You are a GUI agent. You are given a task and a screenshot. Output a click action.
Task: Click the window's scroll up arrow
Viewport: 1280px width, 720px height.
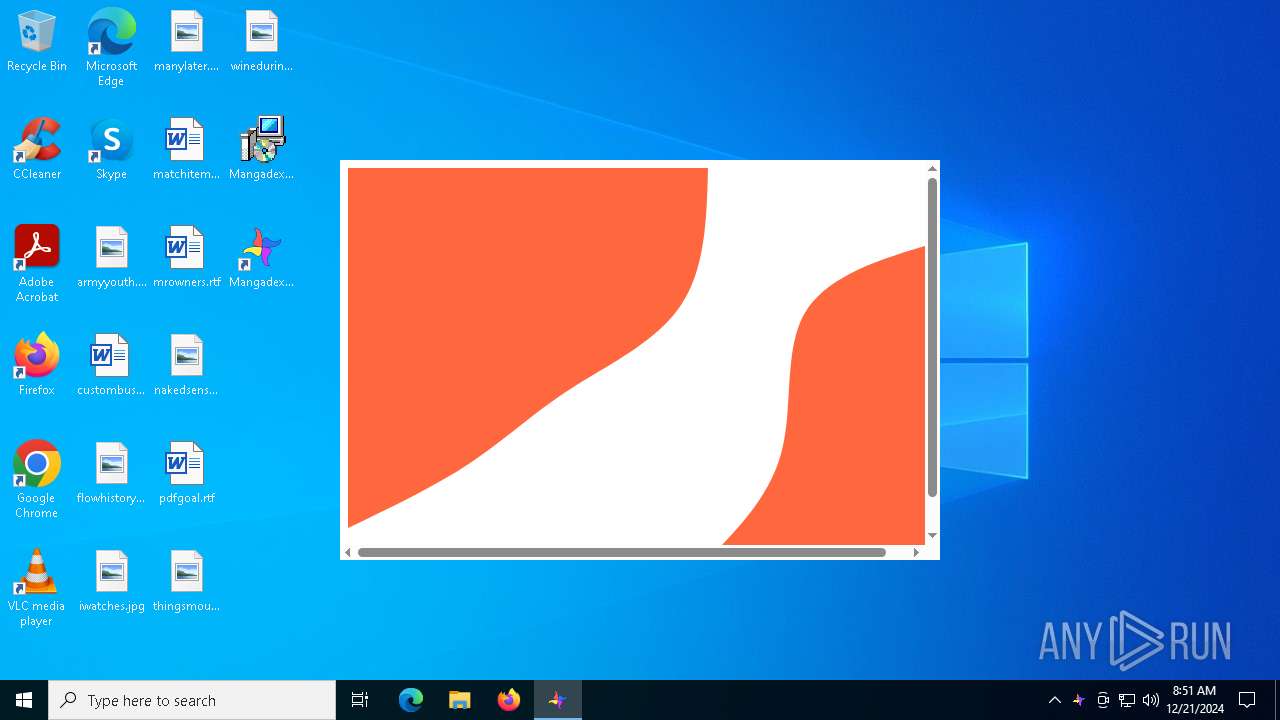[932, 169]
